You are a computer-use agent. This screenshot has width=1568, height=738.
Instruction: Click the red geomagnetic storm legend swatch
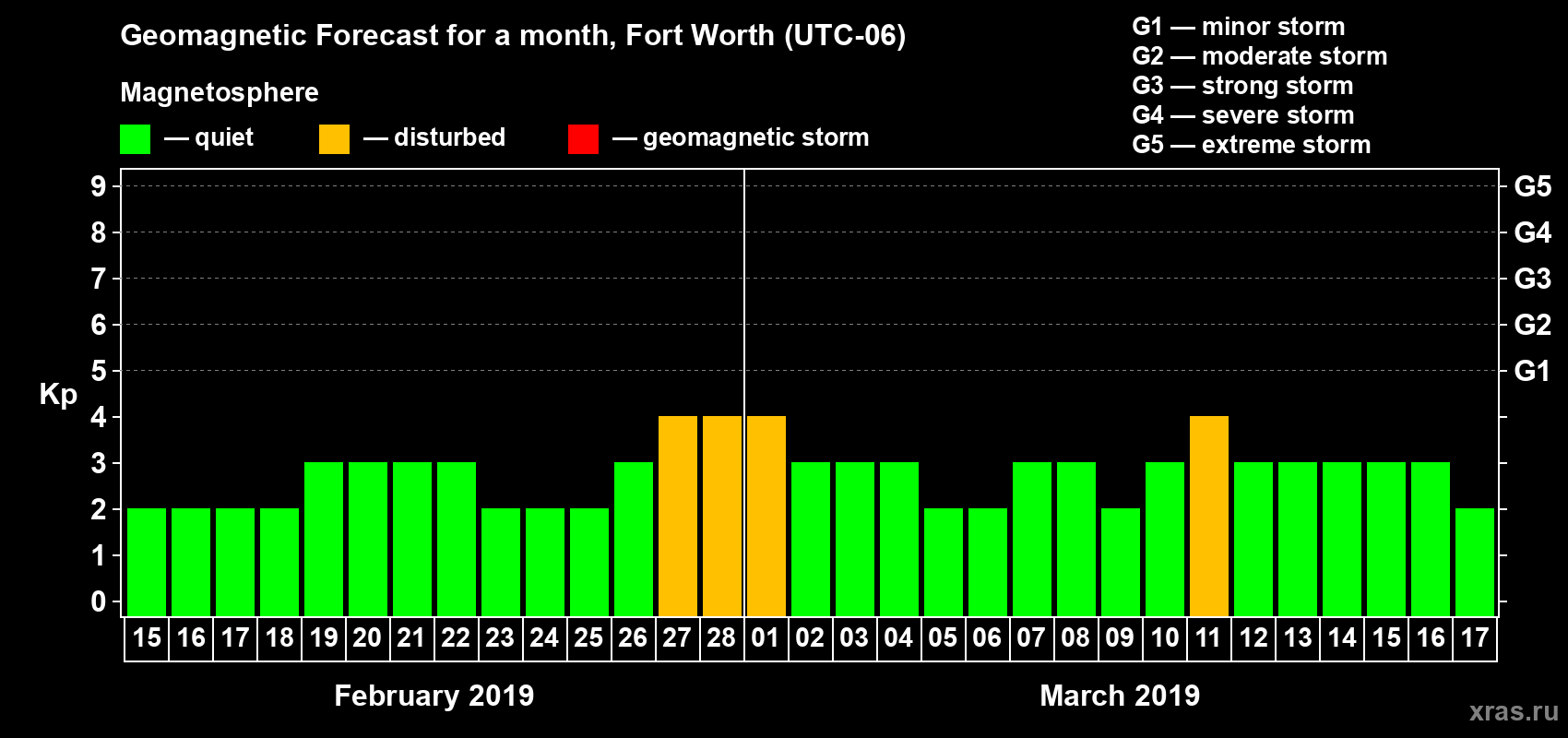tap(583, 139)
